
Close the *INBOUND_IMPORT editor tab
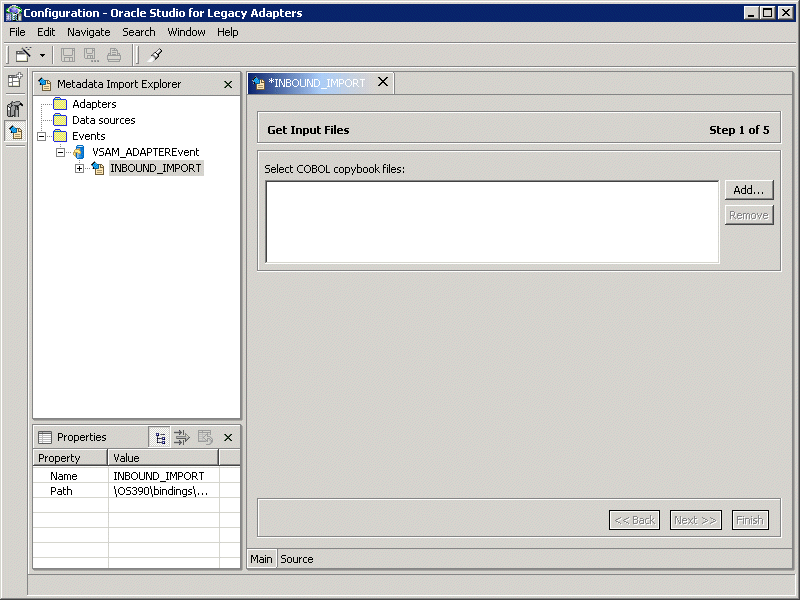[x=383, y=82]
